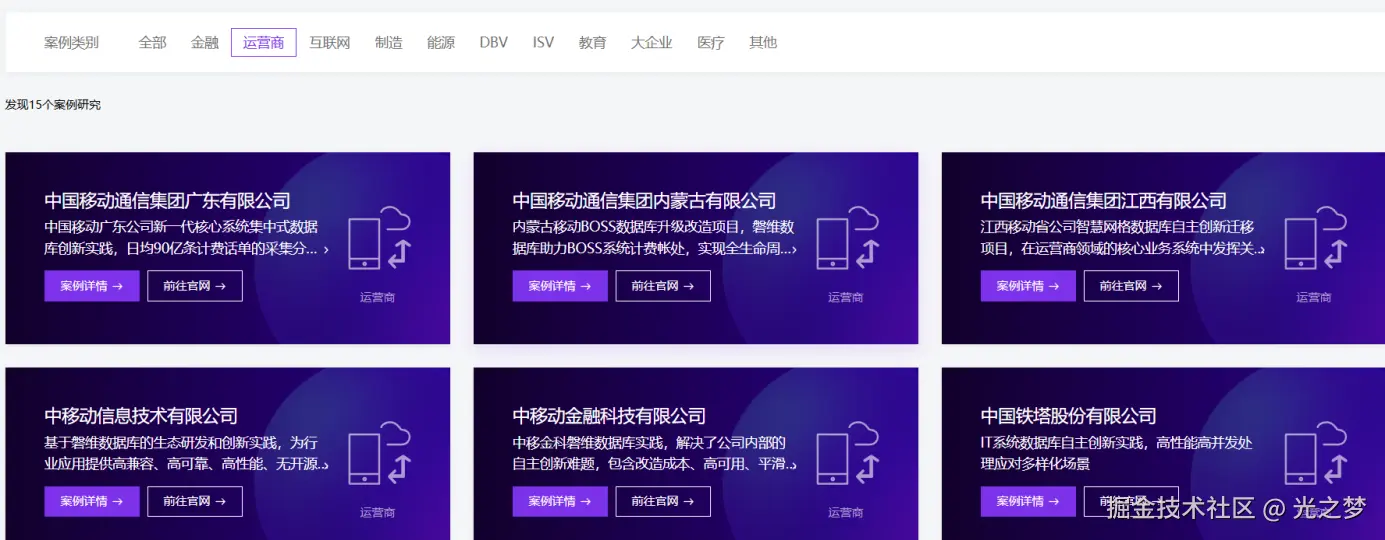
Task: Select the 互联网 category filter
Action: click(x=330, y=43)
